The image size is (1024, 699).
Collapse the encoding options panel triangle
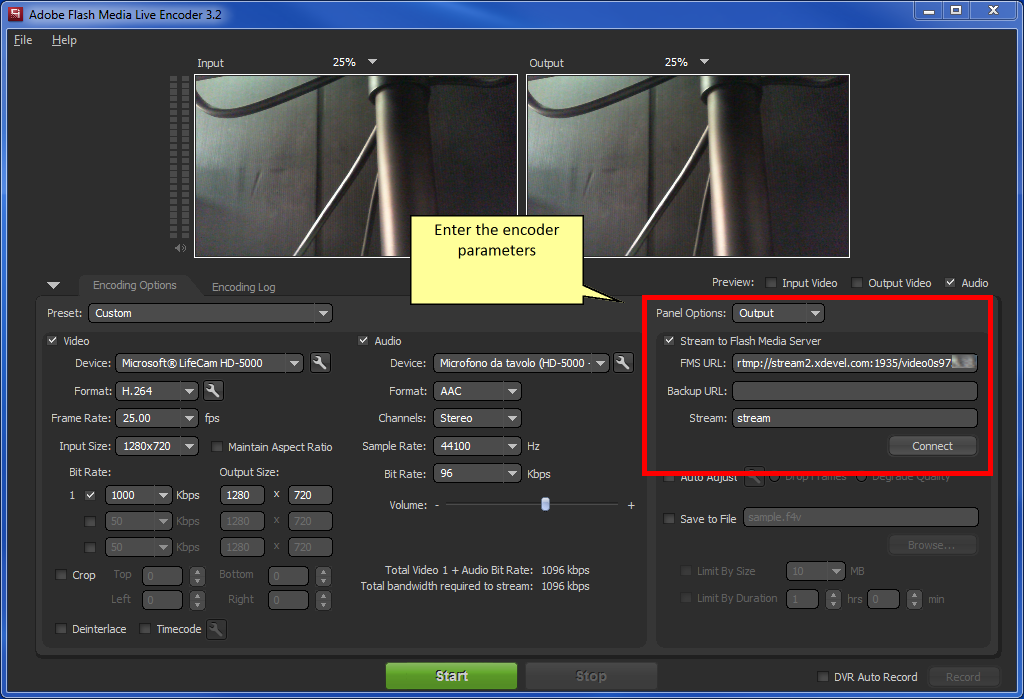54,285
